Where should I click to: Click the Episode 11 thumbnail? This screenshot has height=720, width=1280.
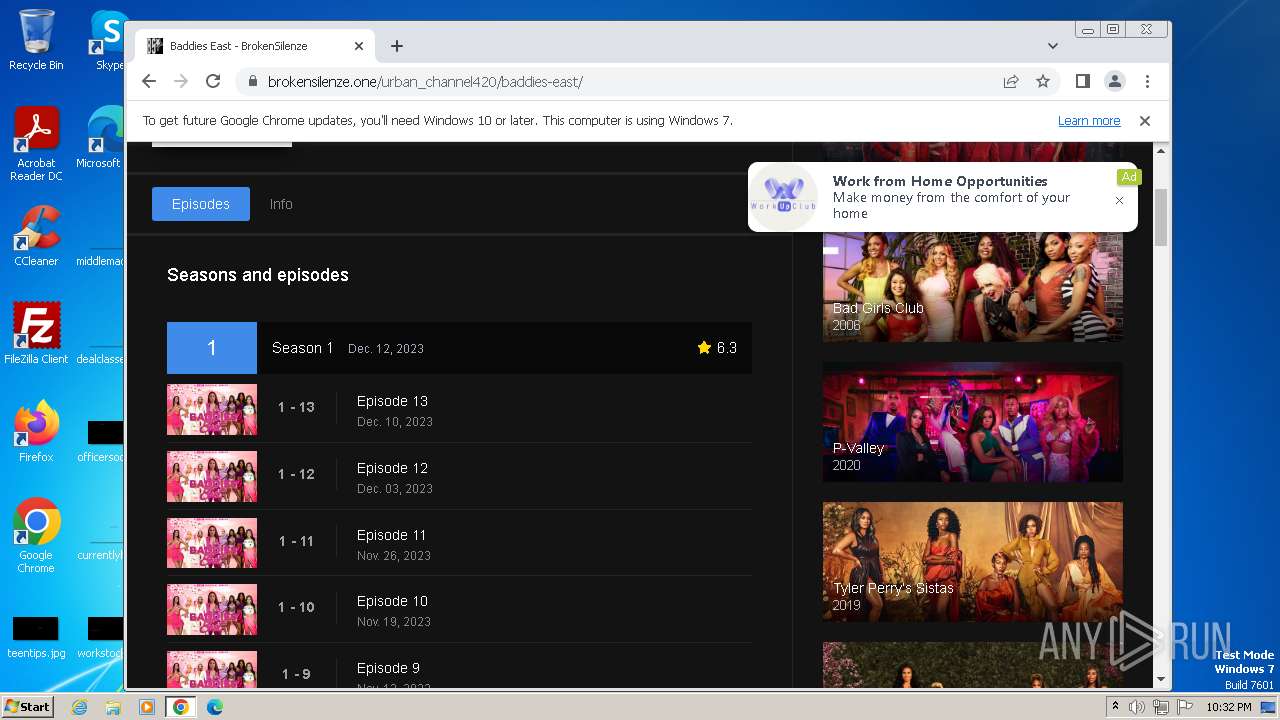point(212,543)
